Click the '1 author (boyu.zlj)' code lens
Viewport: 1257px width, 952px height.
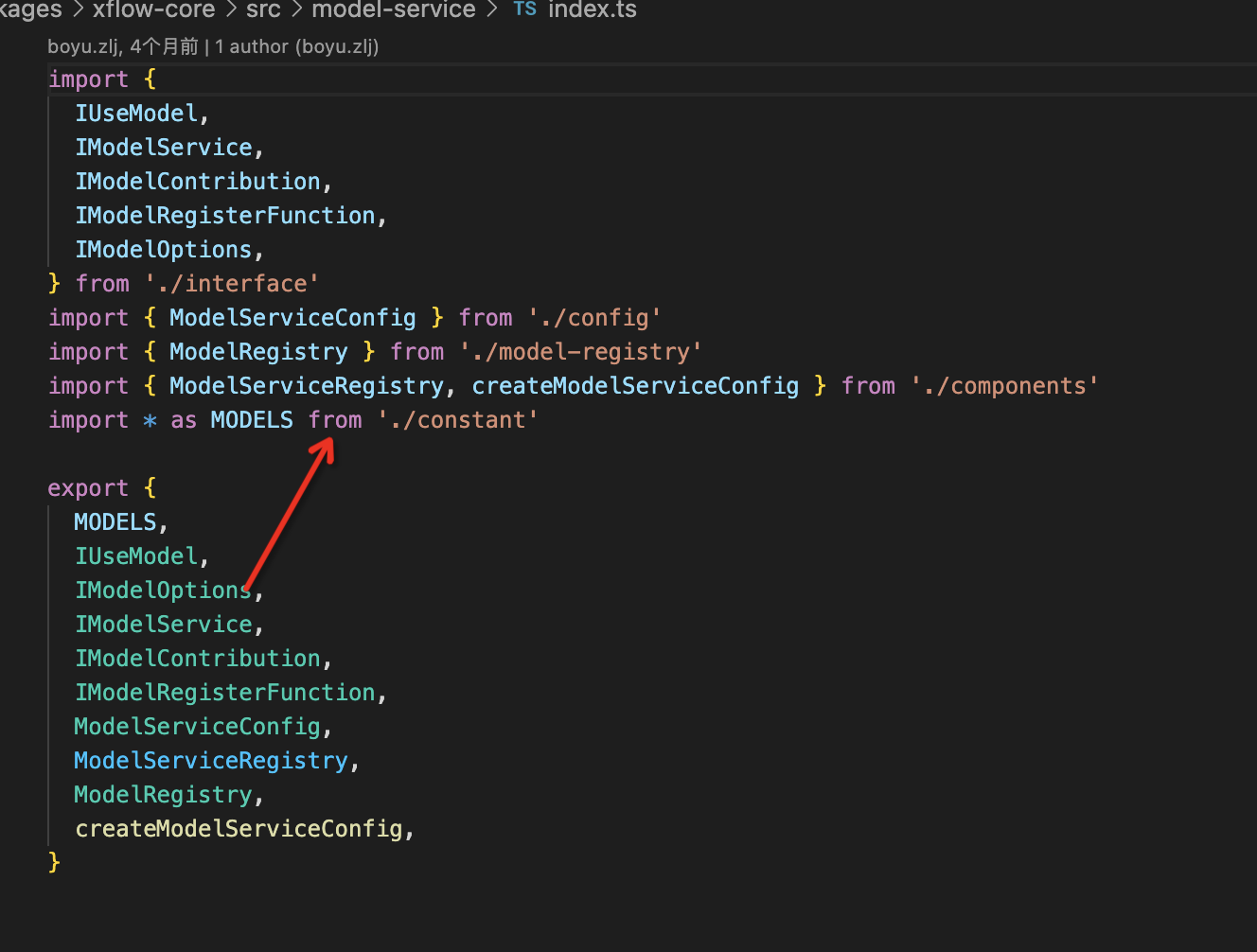297,46
